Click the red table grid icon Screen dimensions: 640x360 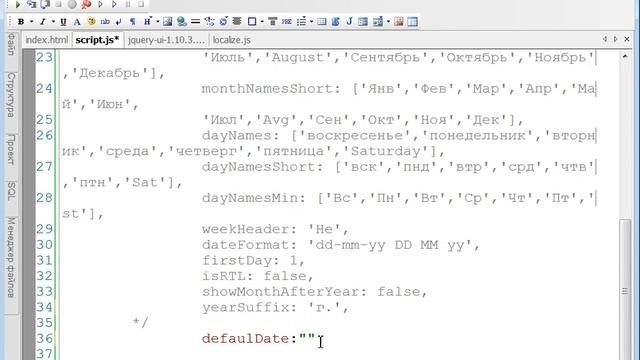pos(399,22)
